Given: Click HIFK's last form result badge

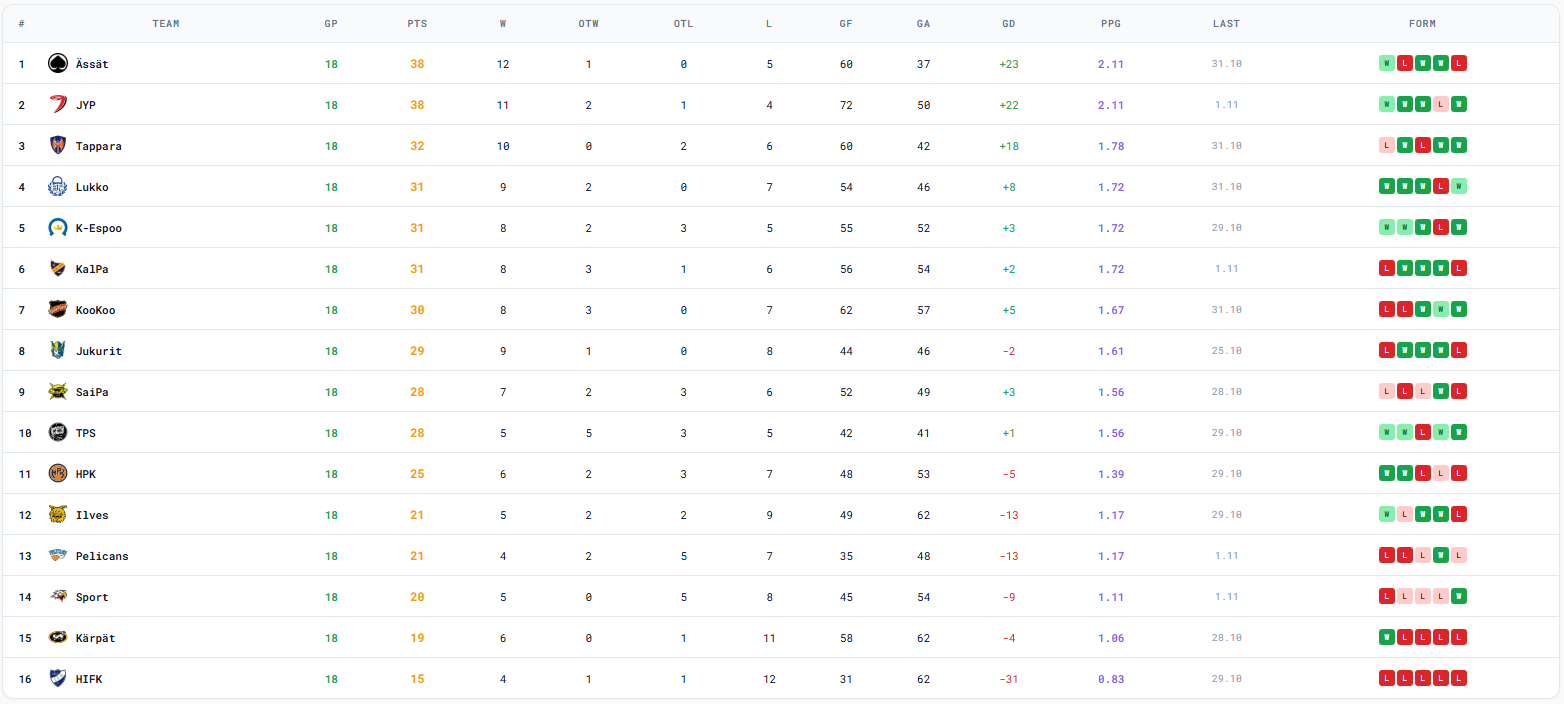Looking at the screenshot, I should 1459,678.
